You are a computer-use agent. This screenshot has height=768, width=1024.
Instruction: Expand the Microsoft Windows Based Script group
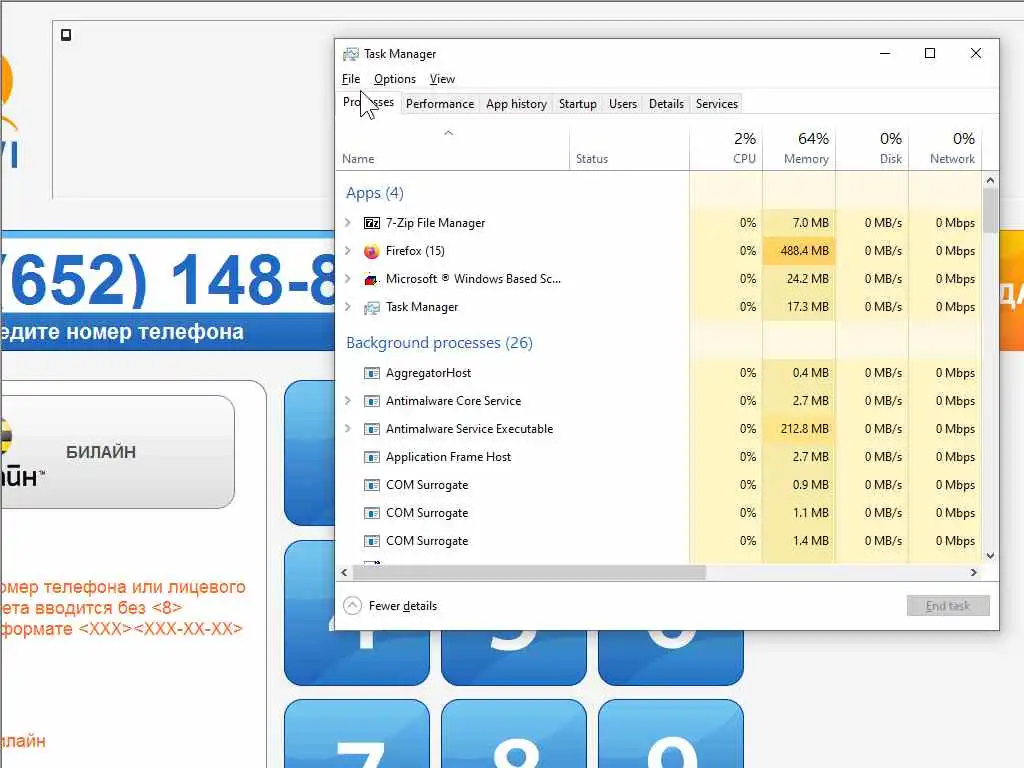pyautogui.click(x=348, y=279)
